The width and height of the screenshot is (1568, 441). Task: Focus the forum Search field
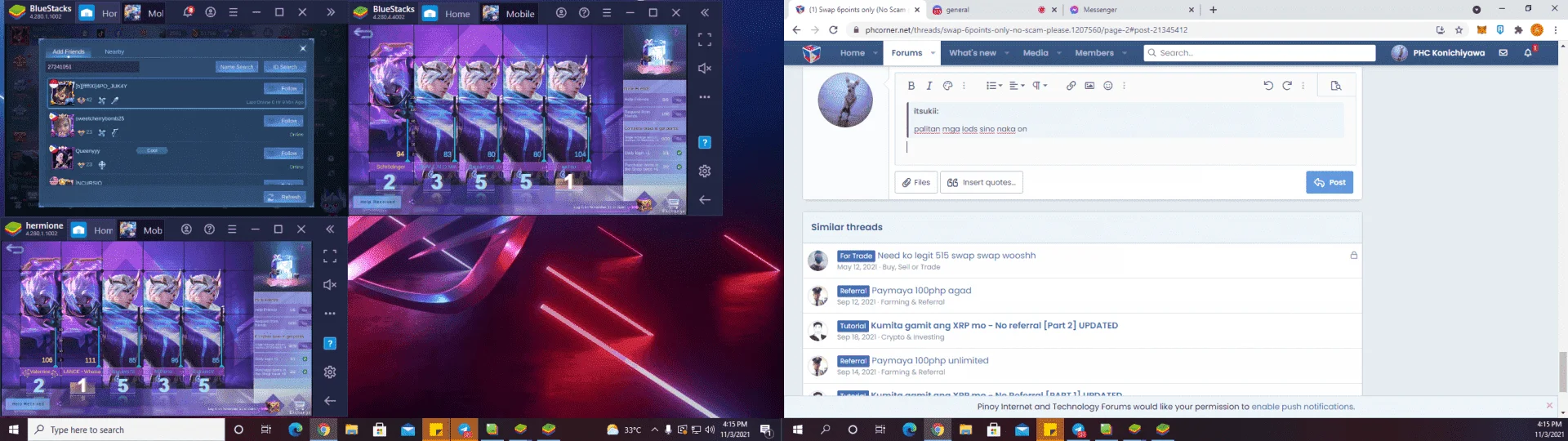pyautogui.click(x=1258, y=53)
